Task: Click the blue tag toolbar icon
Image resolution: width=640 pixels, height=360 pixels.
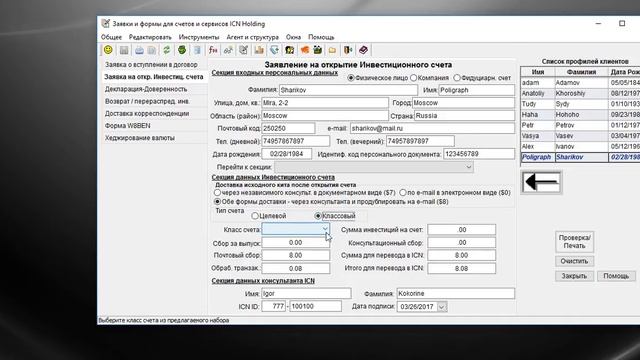Action: click(274, 50)
